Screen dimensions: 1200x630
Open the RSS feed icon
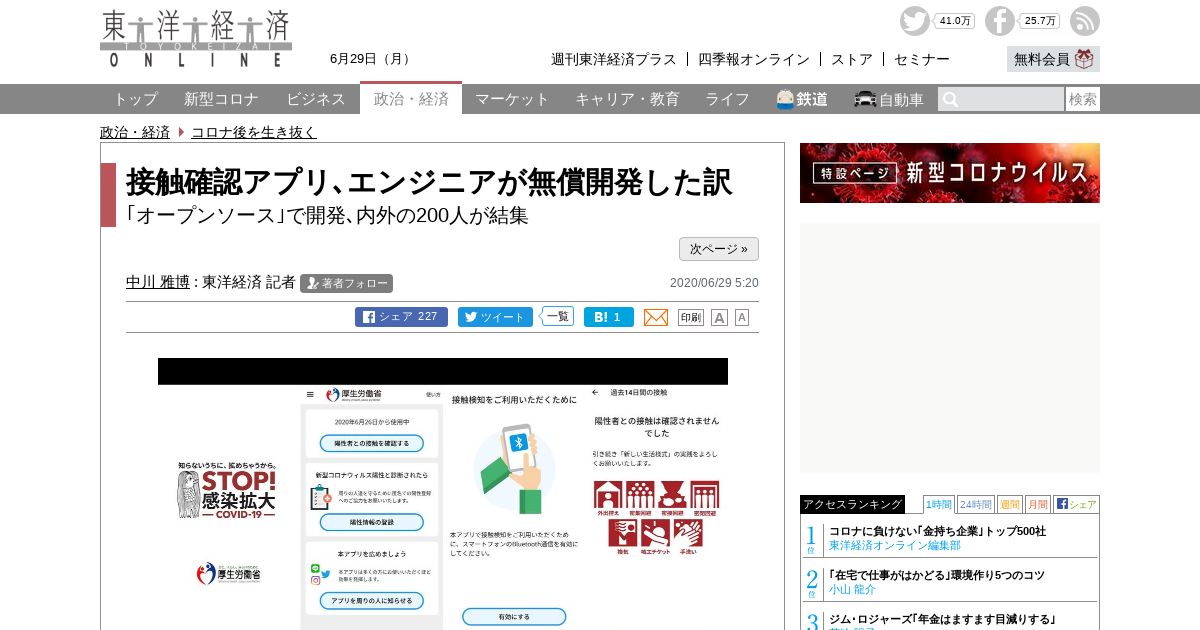(1084, 21)
